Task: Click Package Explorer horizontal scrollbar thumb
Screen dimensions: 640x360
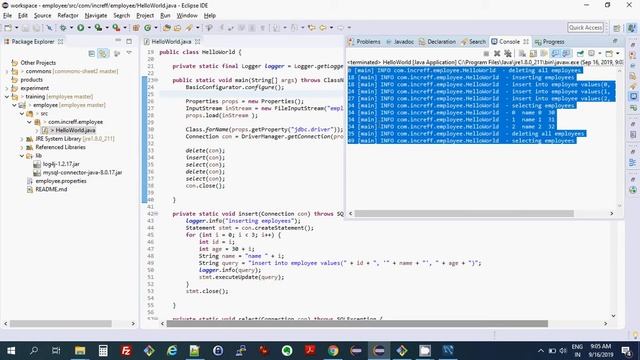Action: click(61, 324)
